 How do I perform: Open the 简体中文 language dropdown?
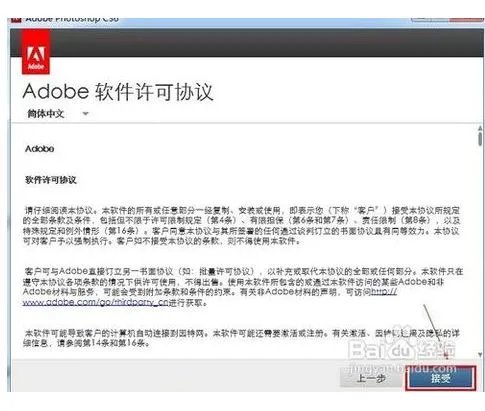click(x=58, y=114)
